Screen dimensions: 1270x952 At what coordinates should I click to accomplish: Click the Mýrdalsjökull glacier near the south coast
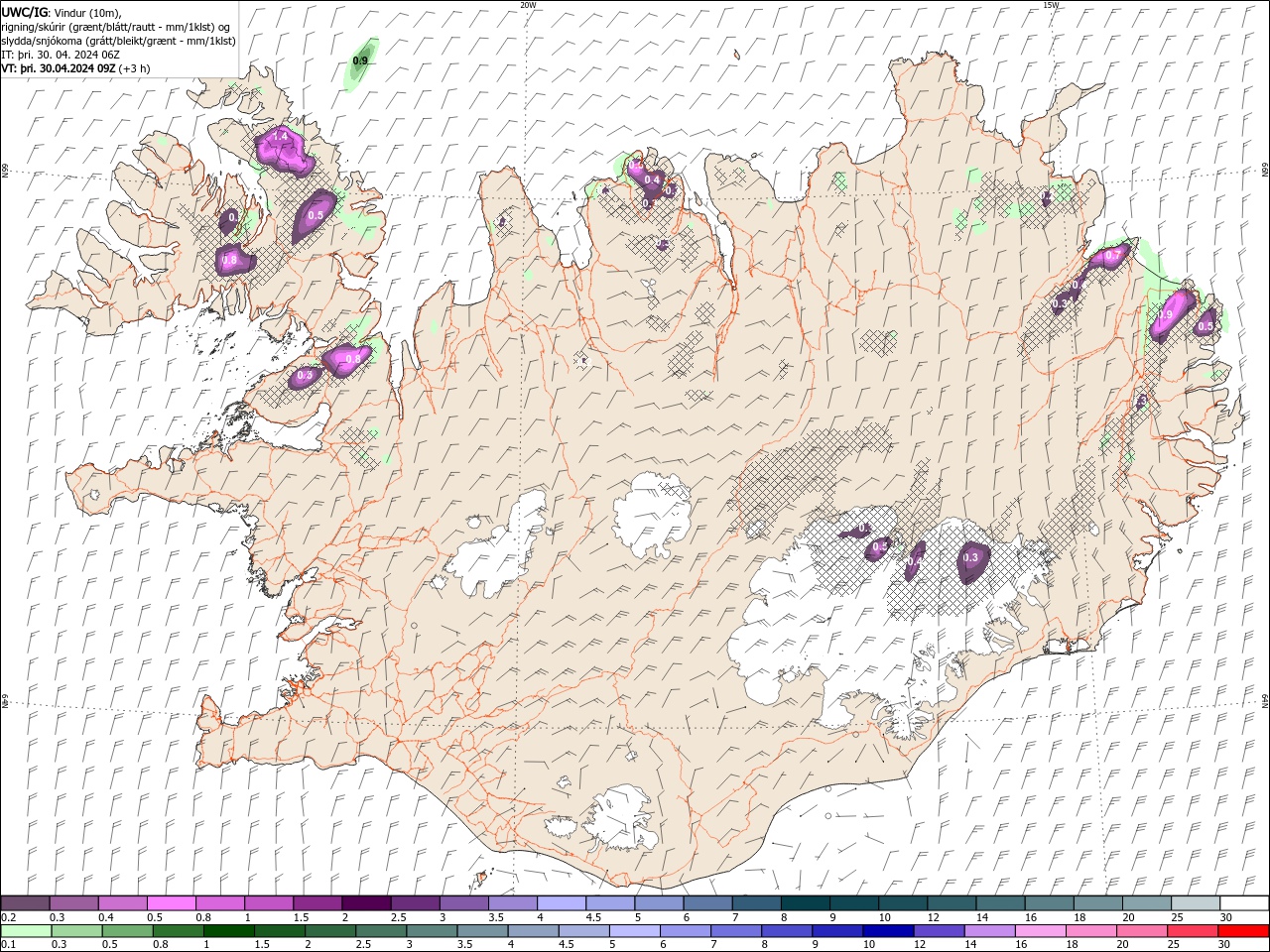click(622, 820)
